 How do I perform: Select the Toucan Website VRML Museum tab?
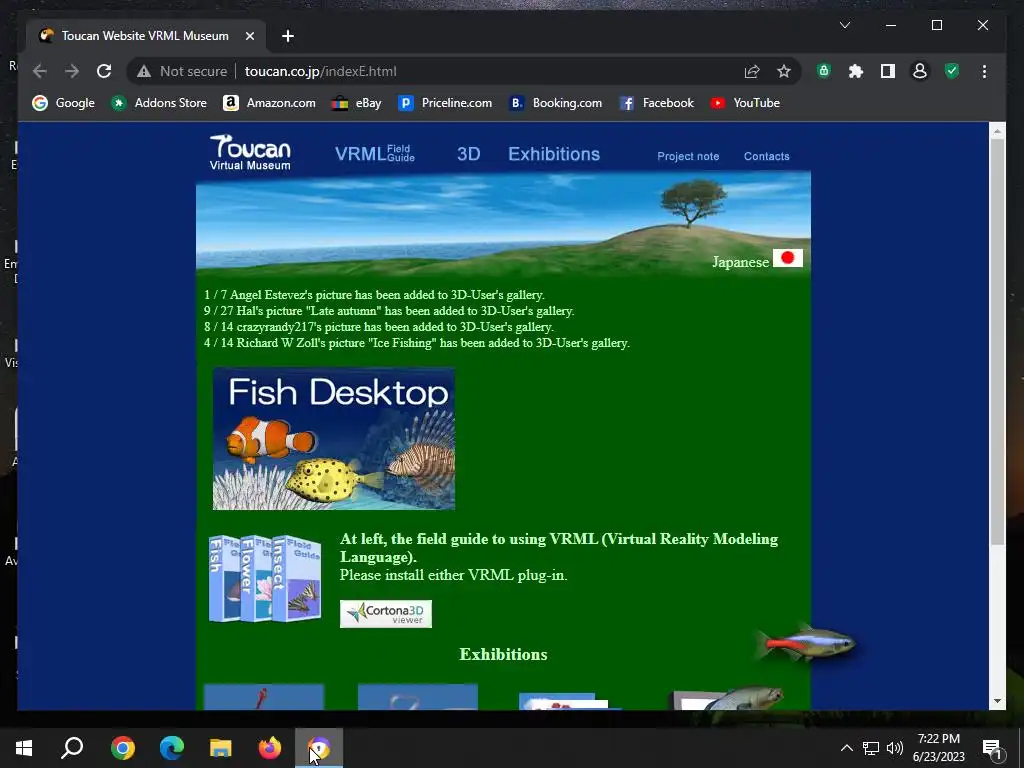pos(146,36)
